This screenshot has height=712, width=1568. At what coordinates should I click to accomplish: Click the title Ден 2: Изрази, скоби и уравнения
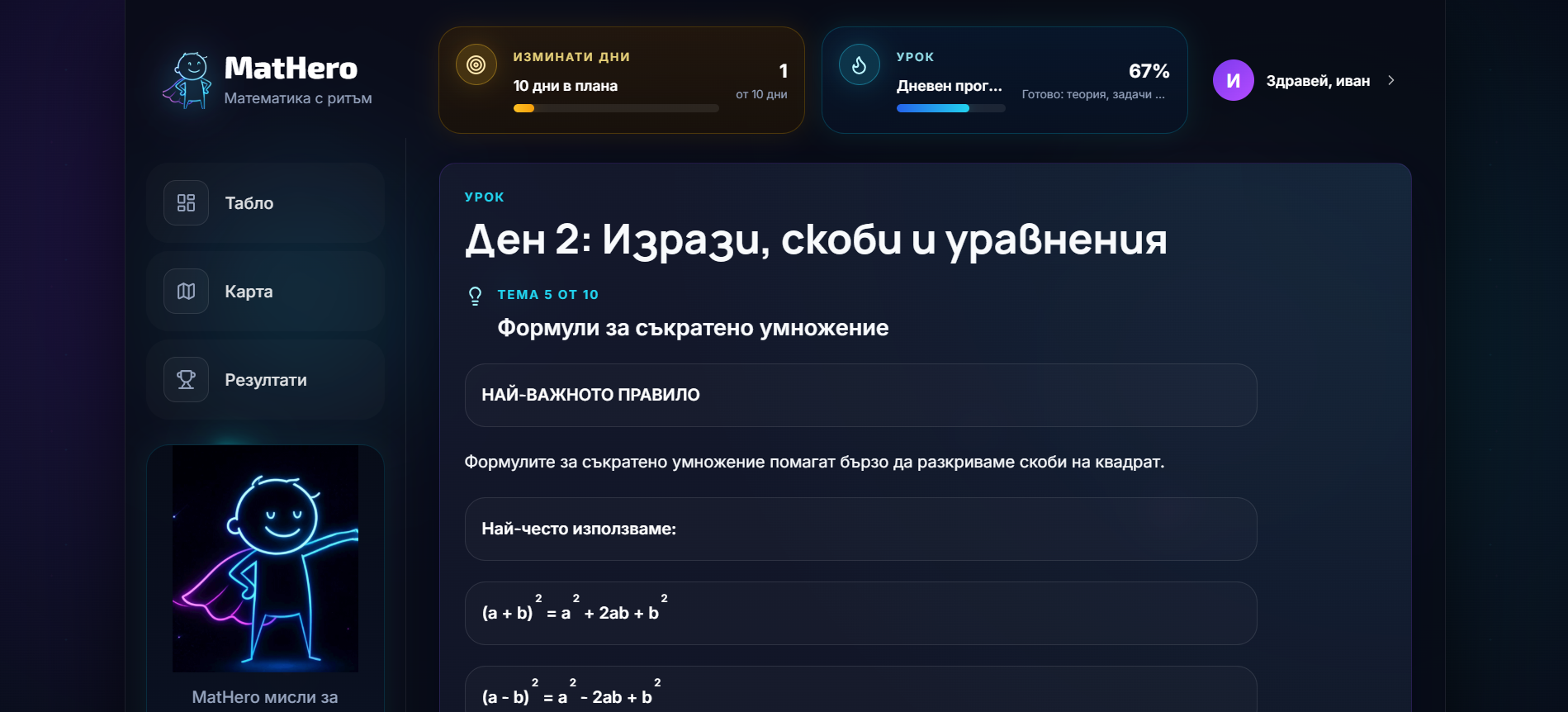[x=816, y=240]
